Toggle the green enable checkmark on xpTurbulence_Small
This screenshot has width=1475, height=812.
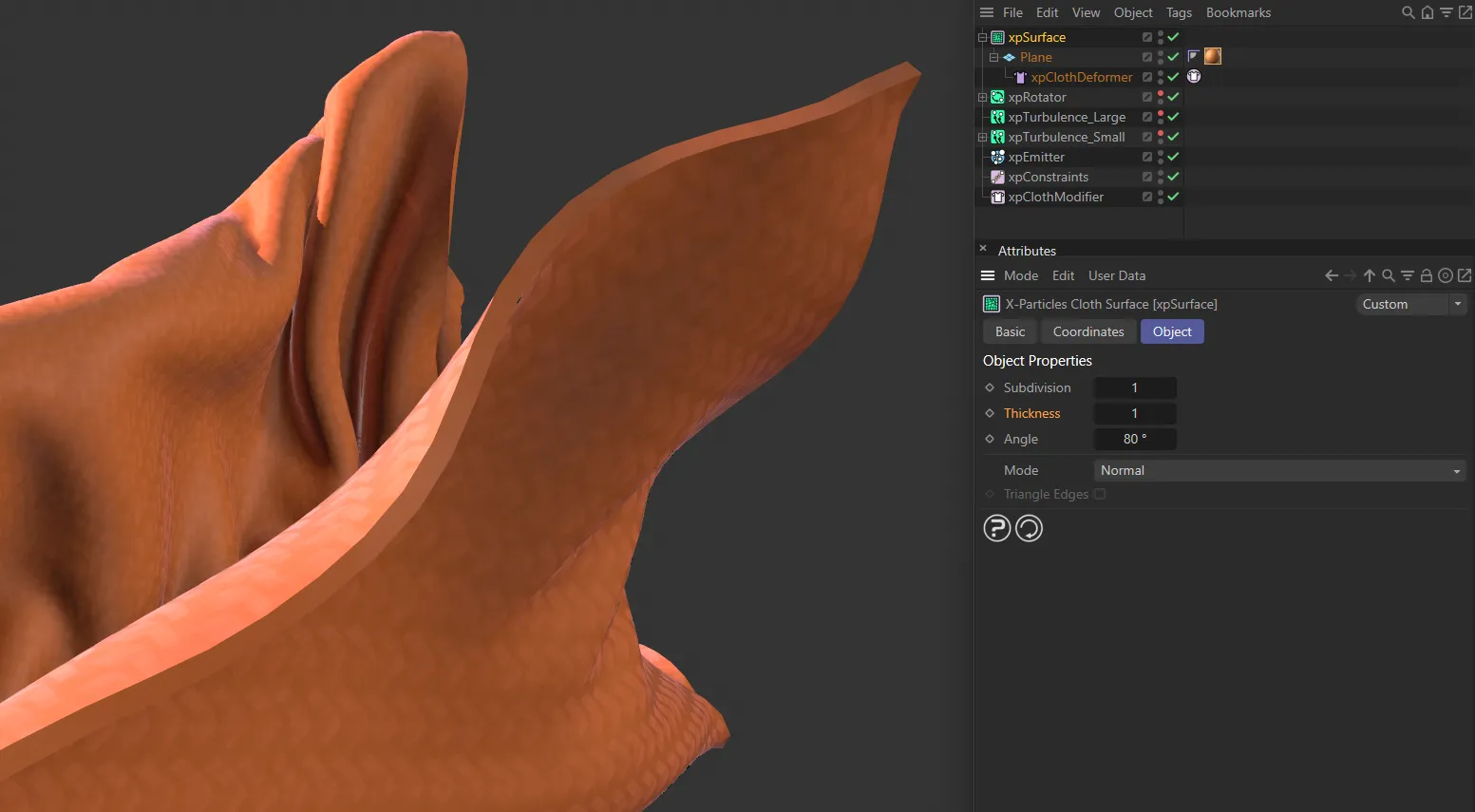[1173, 137]
